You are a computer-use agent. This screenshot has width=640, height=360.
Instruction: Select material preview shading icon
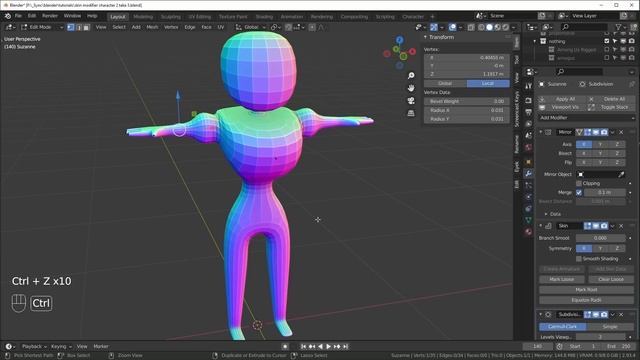tap(498, 27)
